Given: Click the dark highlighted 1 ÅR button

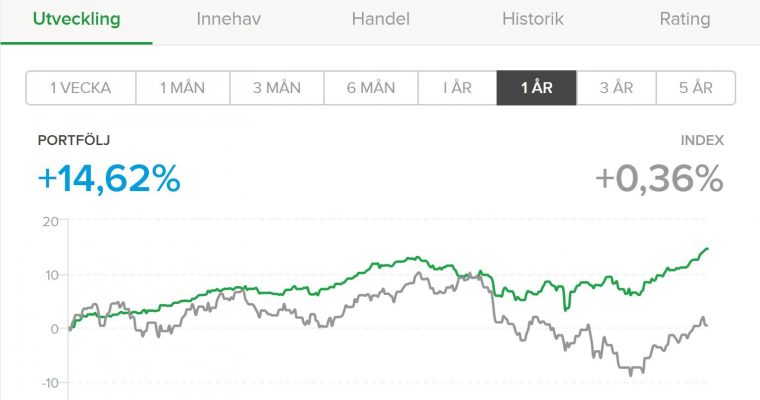Looking at the screenshot, I should click(537, 88).
